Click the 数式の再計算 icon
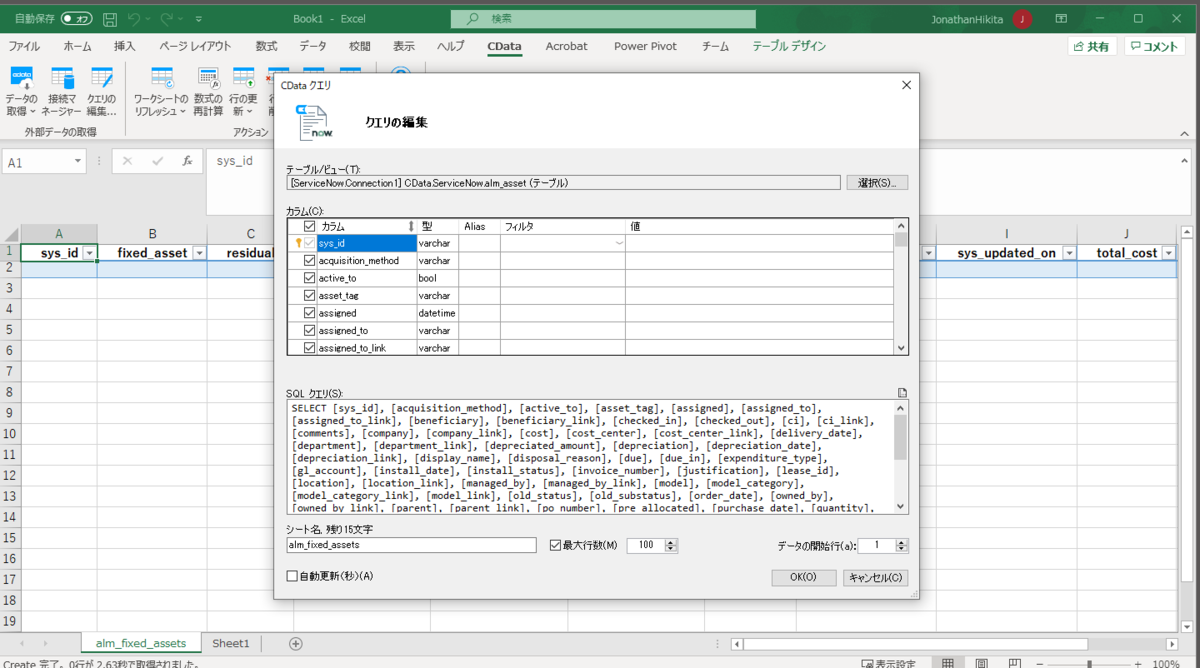The height and width of the screenshot is (668, 1200). click(x=208, y=89)
